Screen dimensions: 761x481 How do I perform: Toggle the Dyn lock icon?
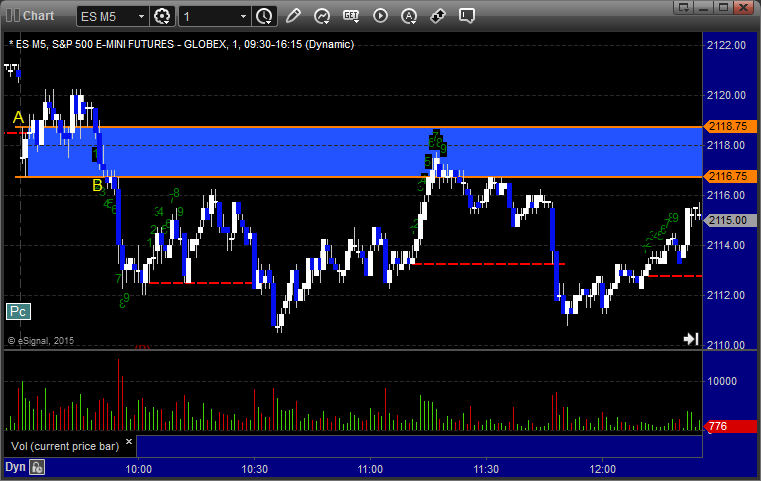click(x=37, y=467)
